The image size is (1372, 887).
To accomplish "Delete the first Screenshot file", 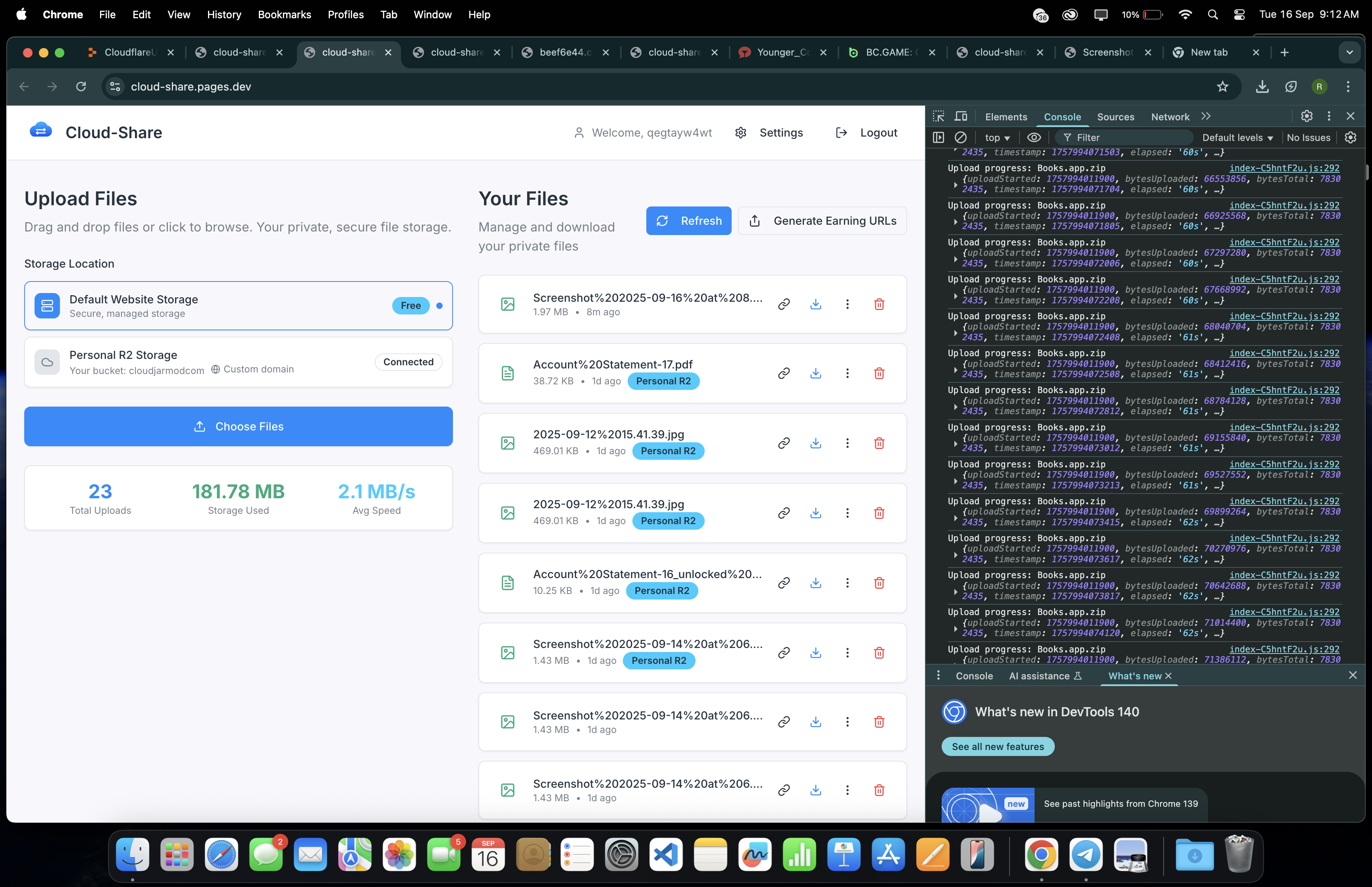I will 879,304.
